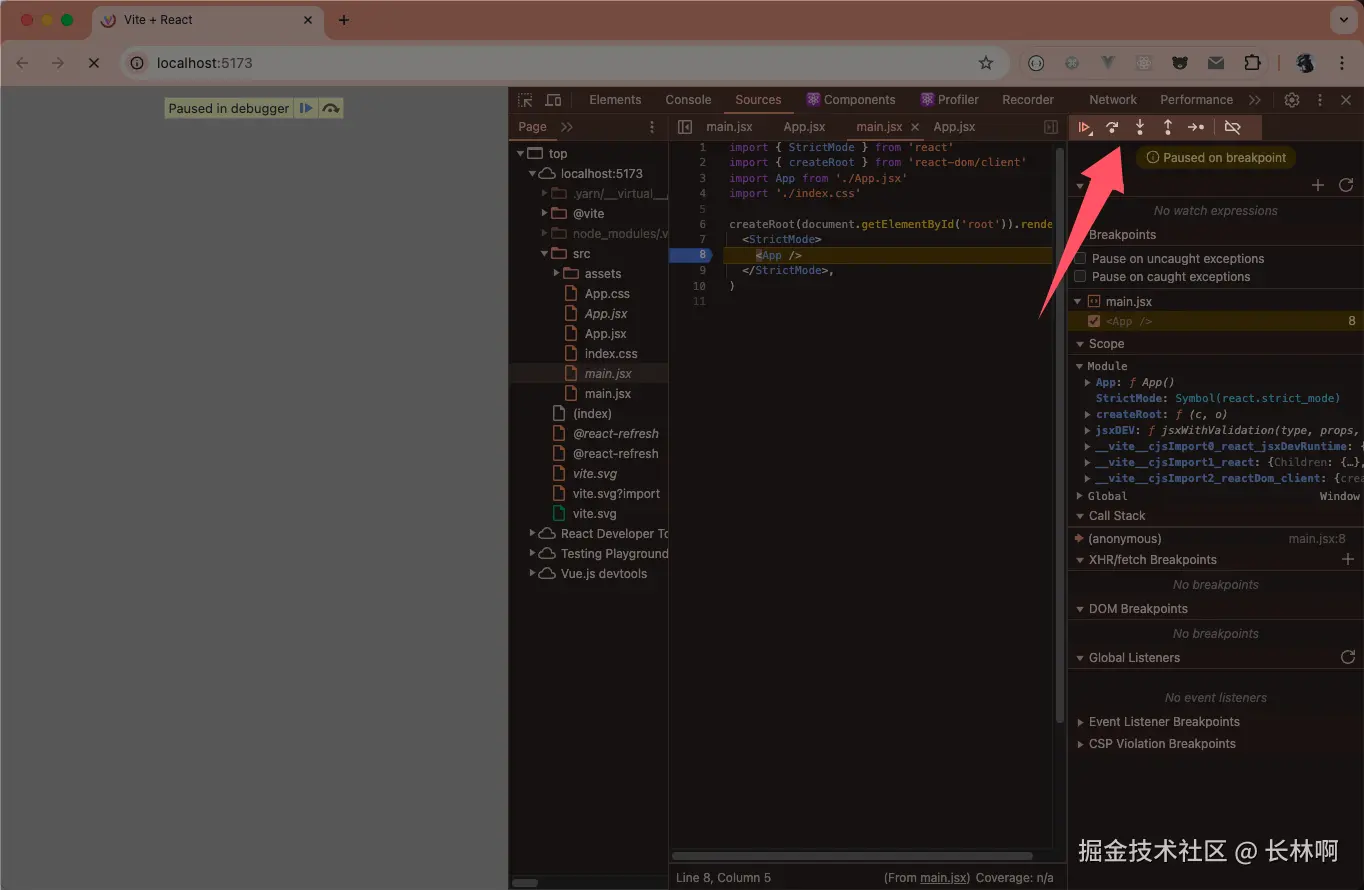This screenshot has width=1364, height=890.
Task: Open the React Profiler tab
Action: (x=950, y=100)
